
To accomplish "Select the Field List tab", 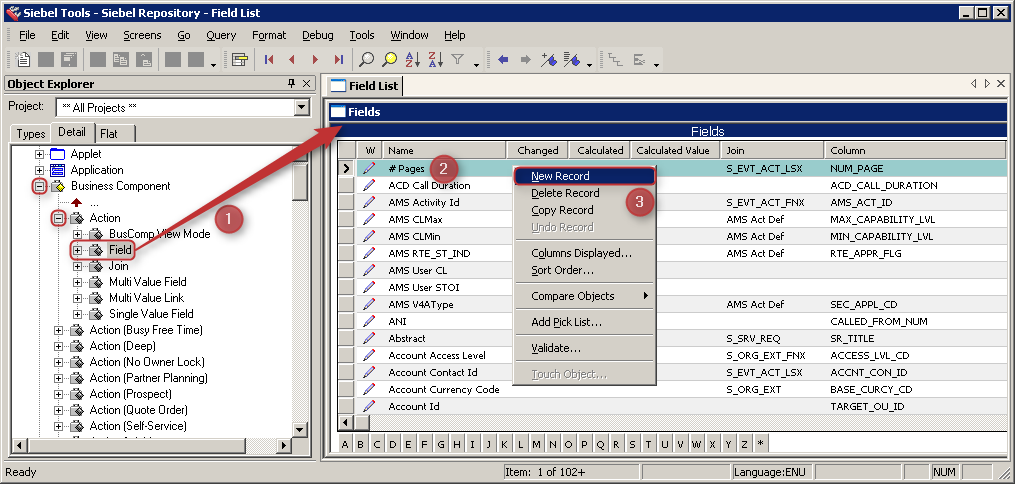I will (x=364, y=85).
